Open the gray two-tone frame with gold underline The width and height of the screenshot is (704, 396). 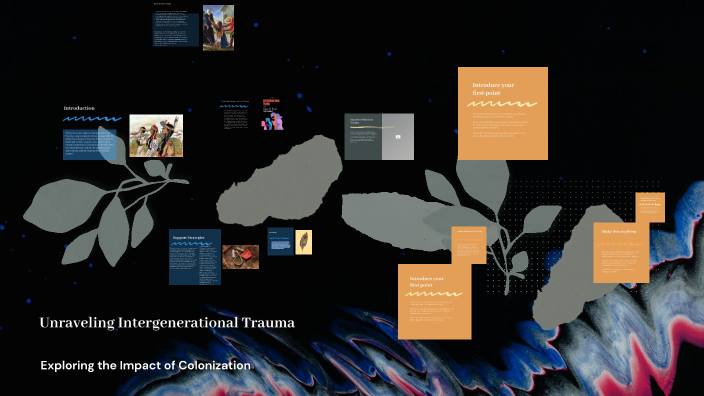tap(379, 136)
